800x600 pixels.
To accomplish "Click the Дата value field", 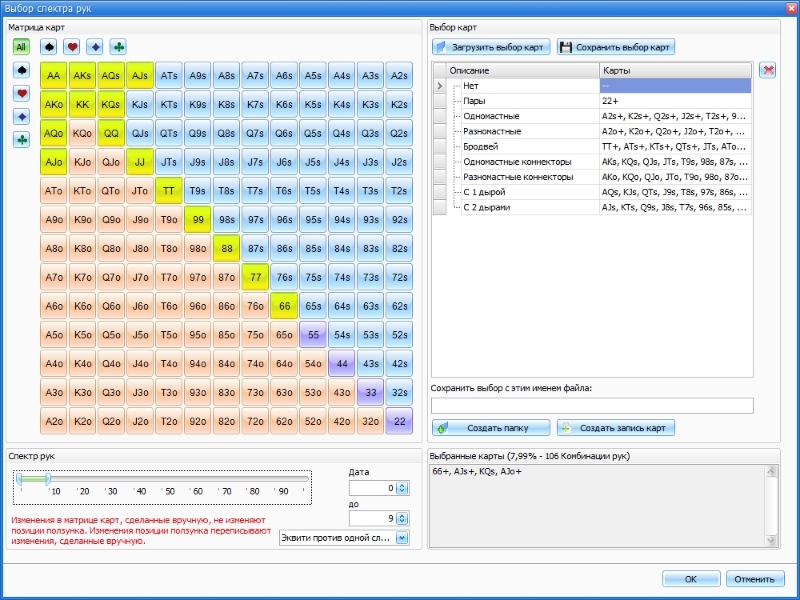I will tap(373, 488).
